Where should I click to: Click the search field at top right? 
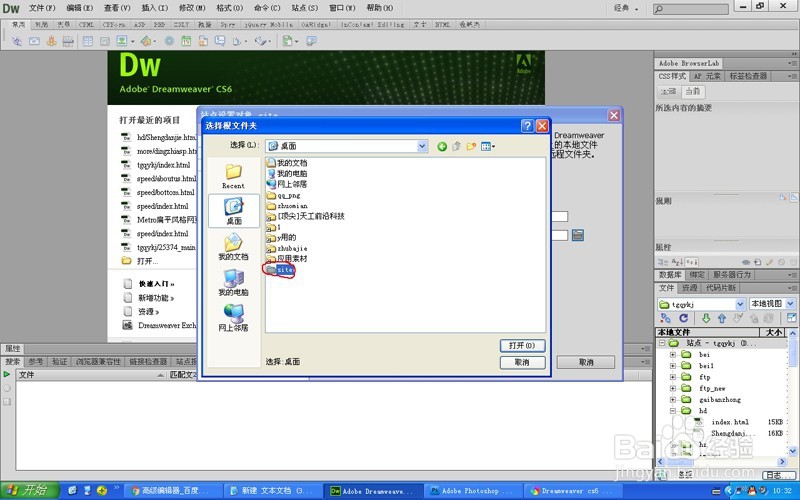pos(691,9)
